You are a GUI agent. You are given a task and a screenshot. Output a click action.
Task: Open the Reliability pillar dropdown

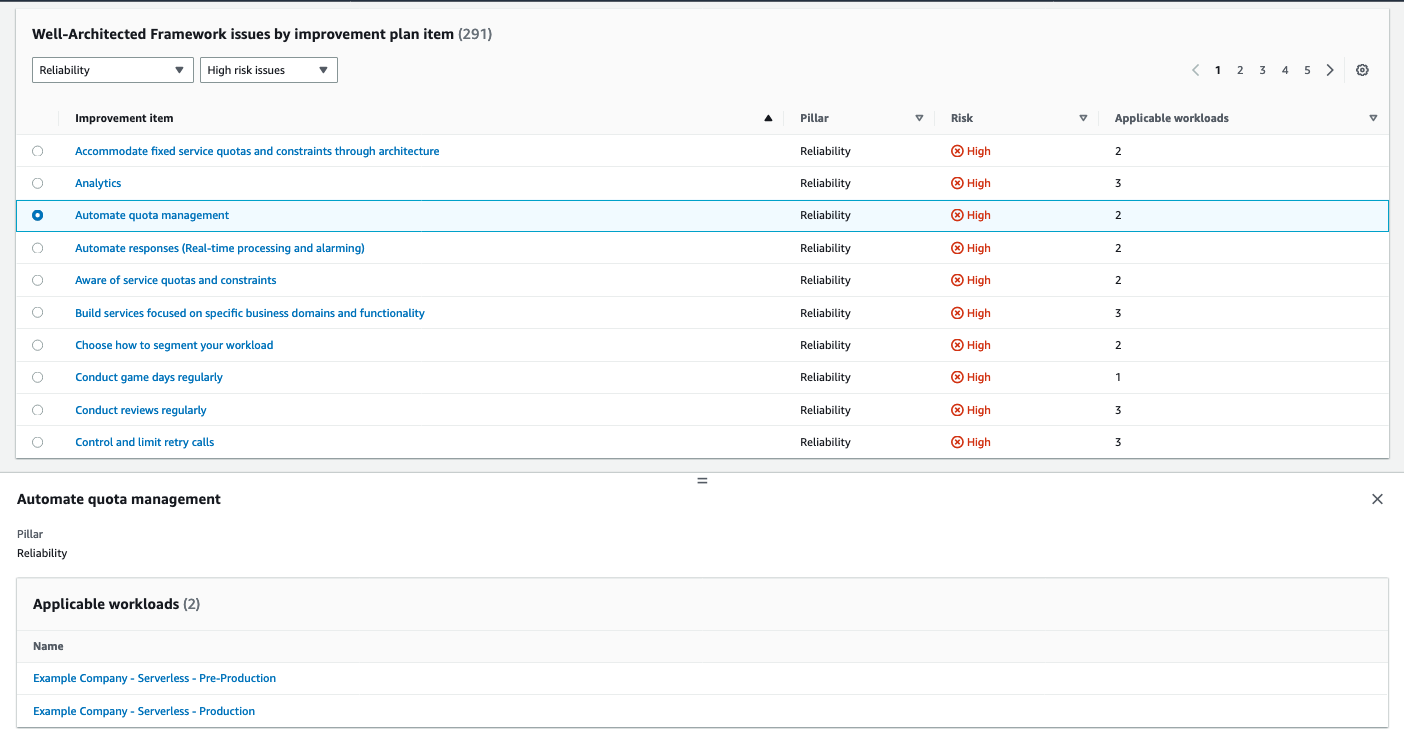click(112, 70)
